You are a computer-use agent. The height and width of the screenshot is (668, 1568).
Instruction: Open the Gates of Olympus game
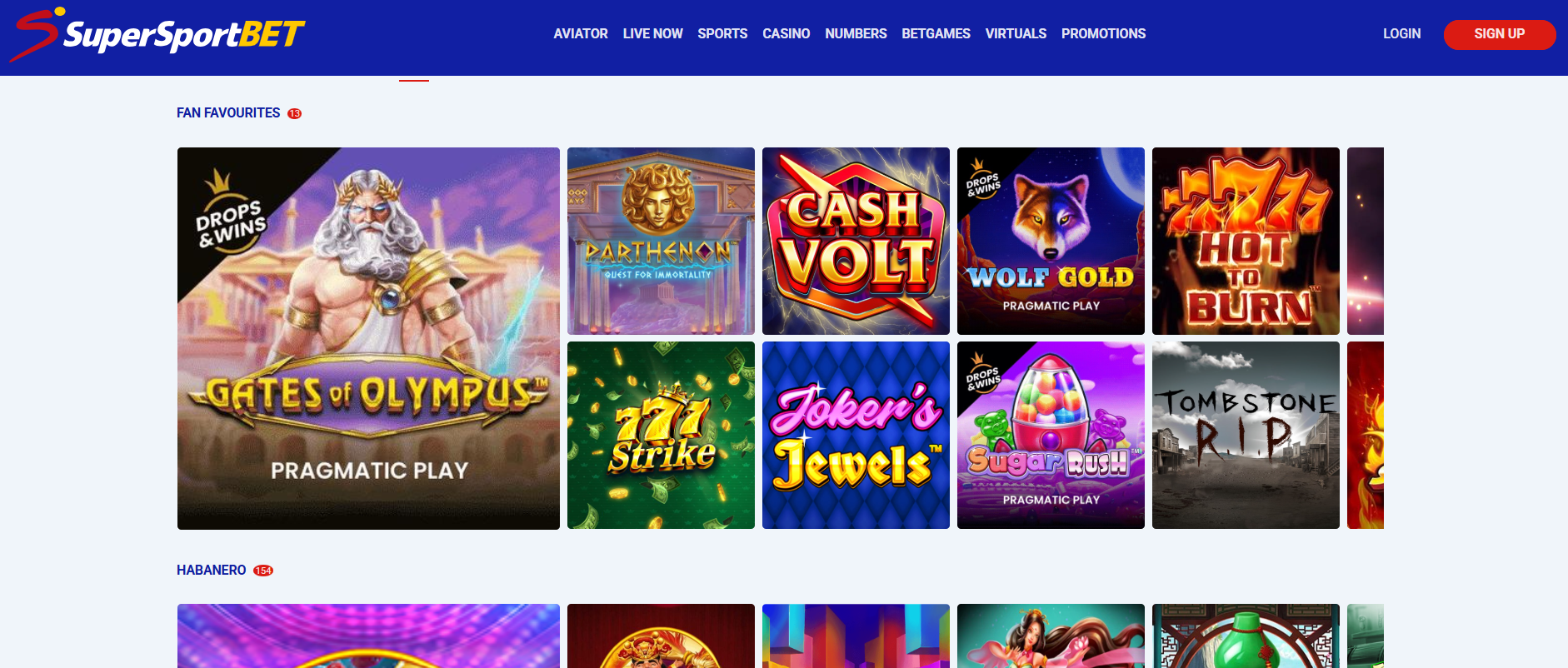(368, 338)
